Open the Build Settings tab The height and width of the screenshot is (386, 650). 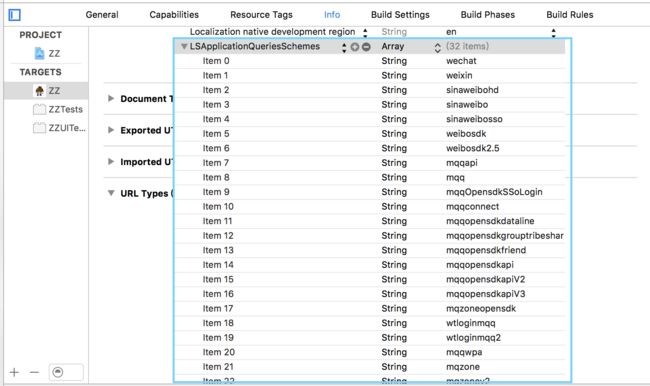(x=400, y=15)
